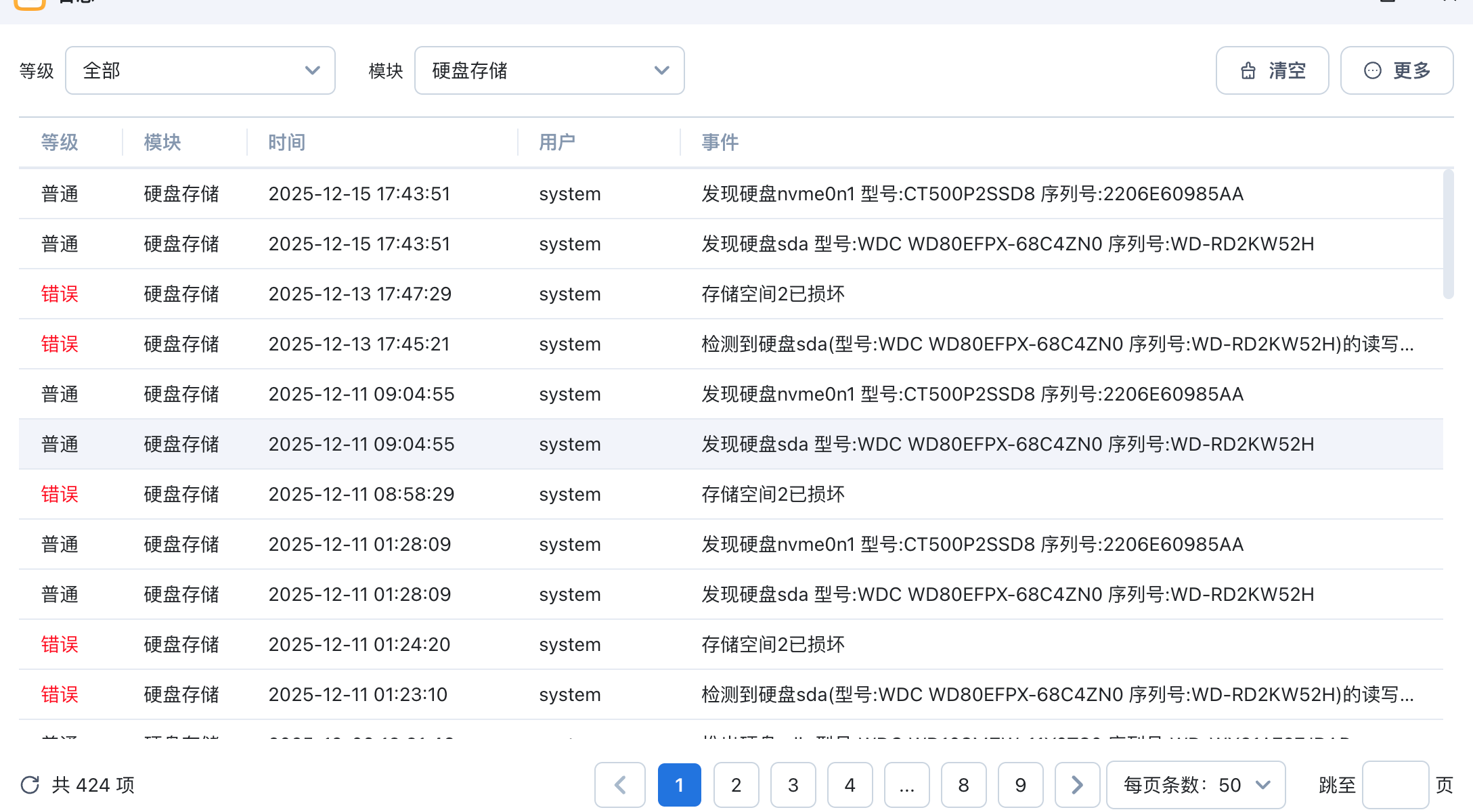Select page 8 in pagination
The height and width of the screenshot is (812, 1473).
coord(964,785)
